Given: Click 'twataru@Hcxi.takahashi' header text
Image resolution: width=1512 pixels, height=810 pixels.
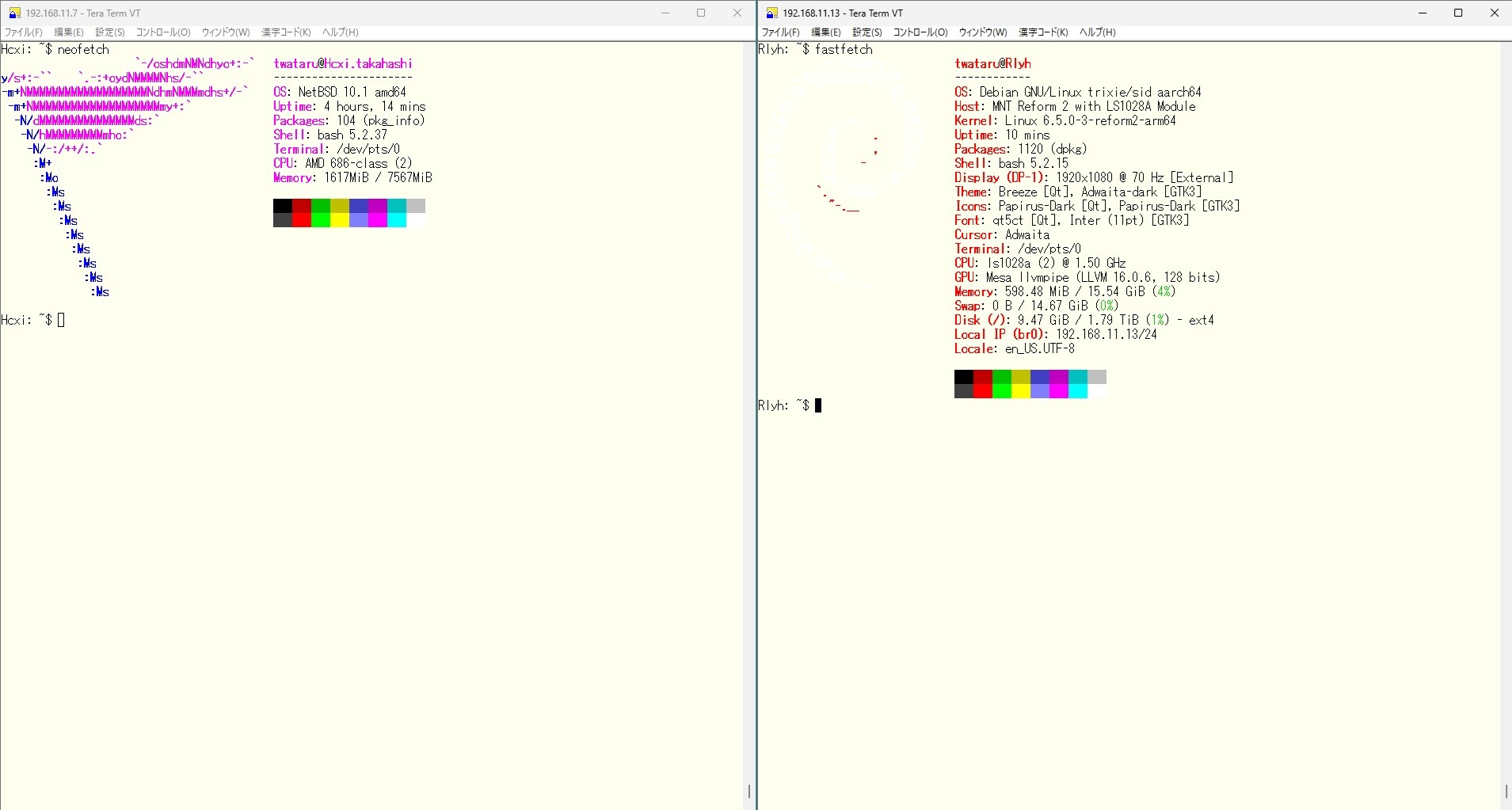Looking at the screenshot, I should click(343, 63).
